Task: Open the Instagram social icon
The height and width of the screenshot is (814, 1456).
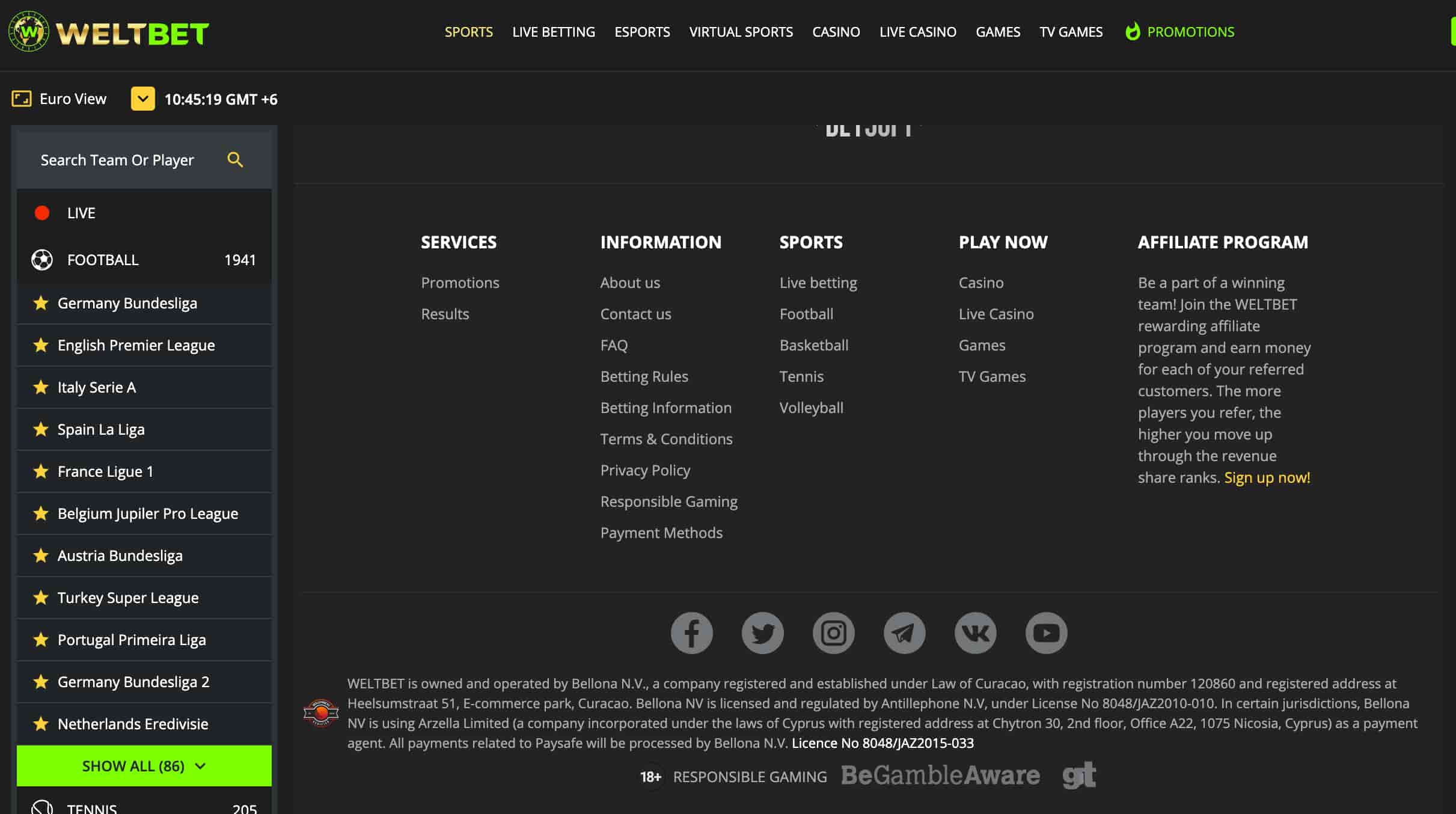Action: [x=834, y=633]
